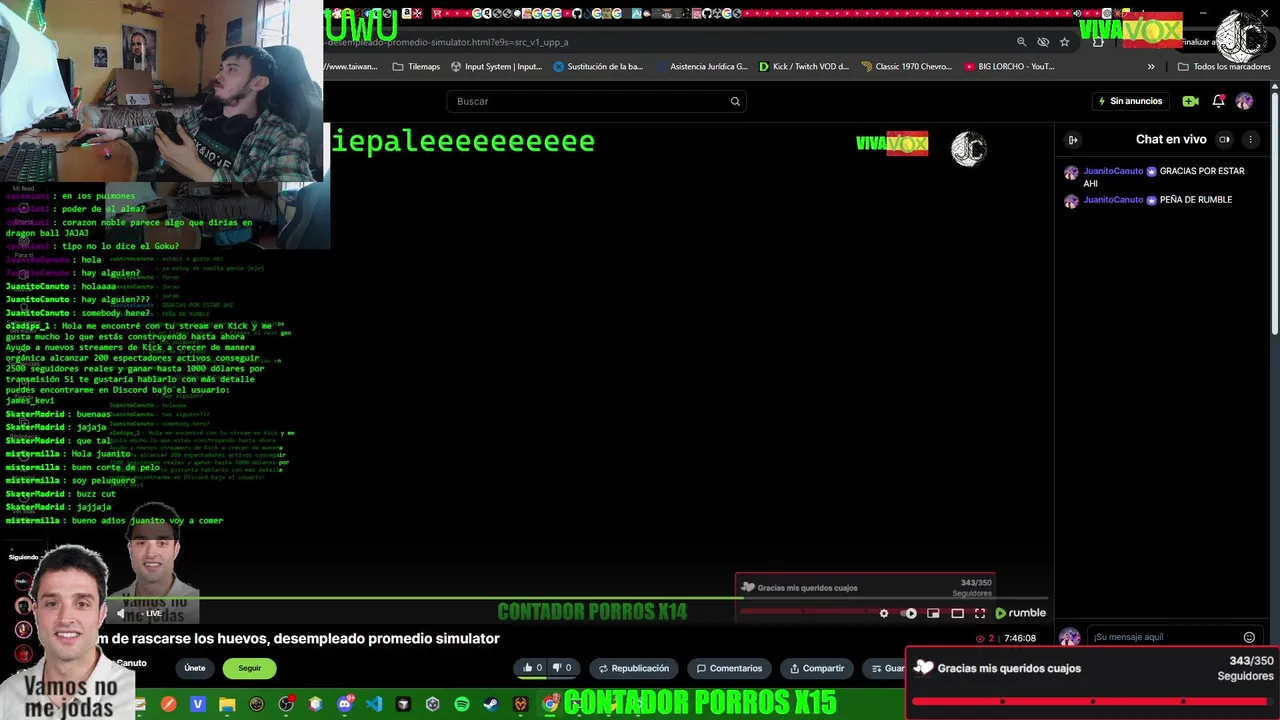Screen dimensions: 1280x720
Task: Open the emoji picker in chat
Action: (x=1249, y=637)
